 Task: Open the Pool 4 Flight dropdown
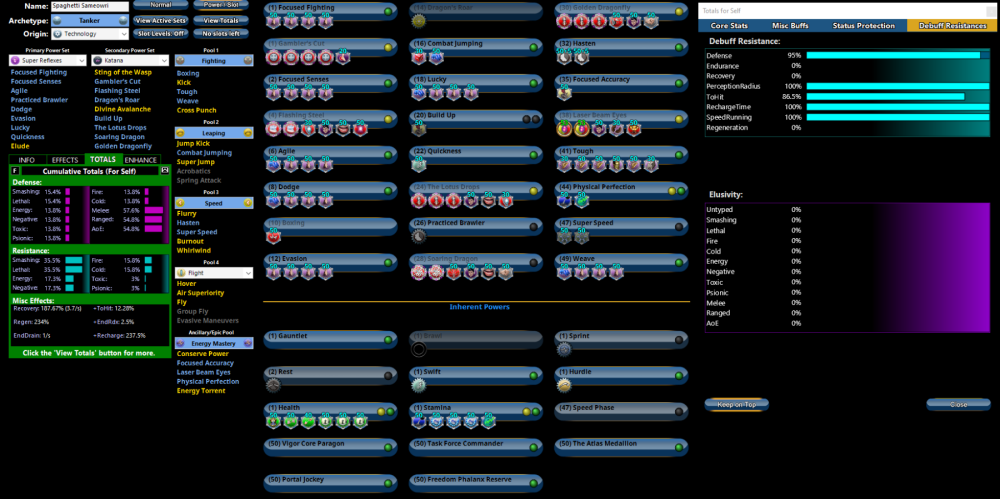click(214, 272)
